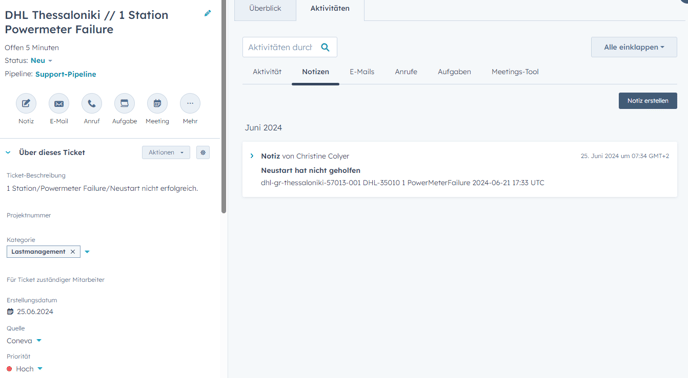Edit ticket title with pencil icon
Viewport: 688px width, 378px height.
(x=208, y=14)
